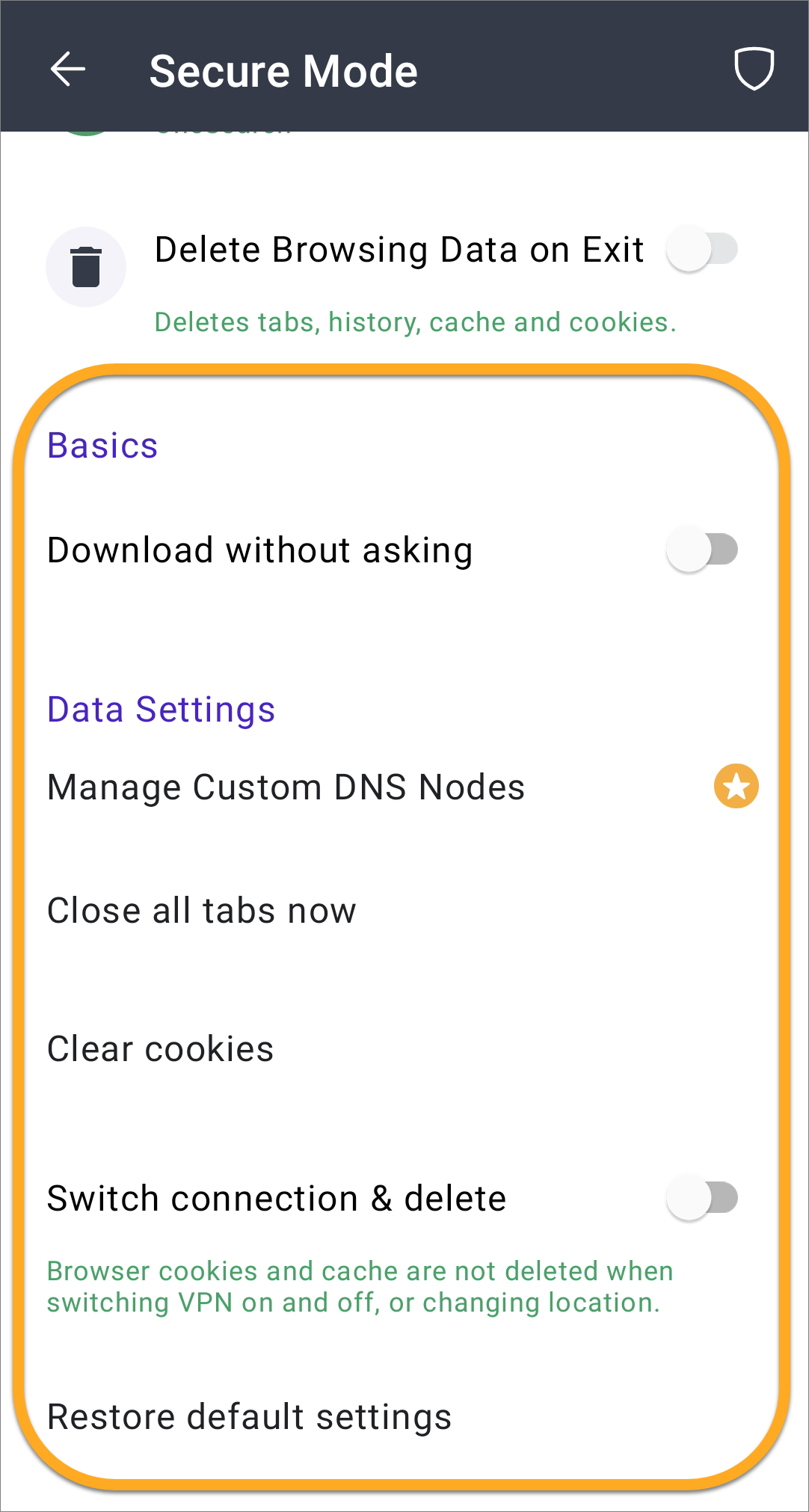
Task: Tap Restore default settings
Action: (404, 1417)
